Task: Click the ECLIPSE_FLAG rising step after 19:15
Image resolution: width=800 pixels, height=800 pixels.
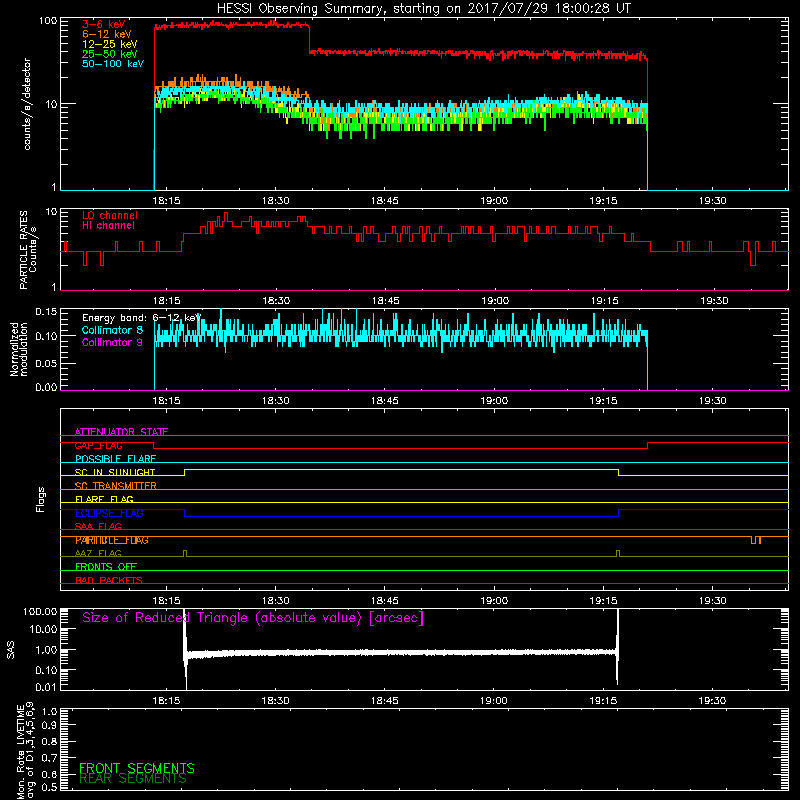Action: tap(619, 513)
